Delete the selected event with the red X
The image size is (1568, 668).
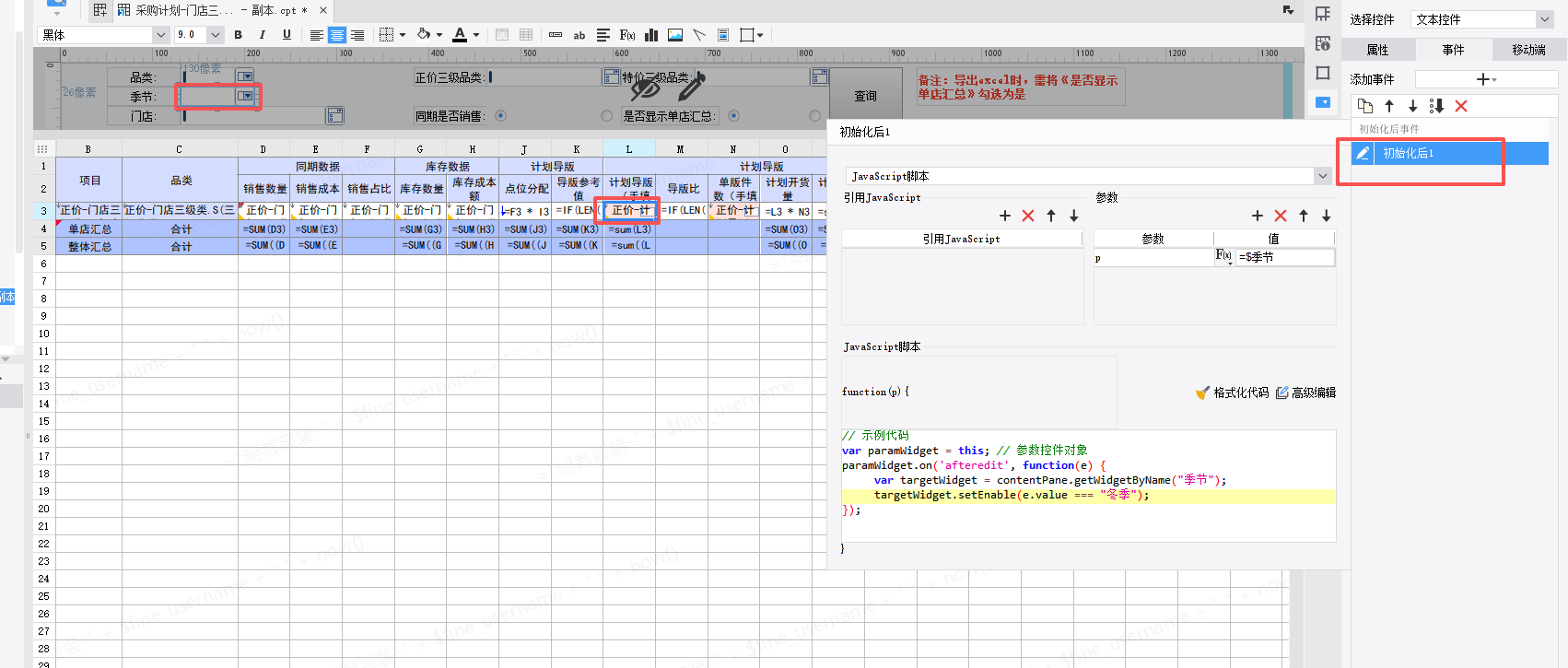pos(1461,106)
